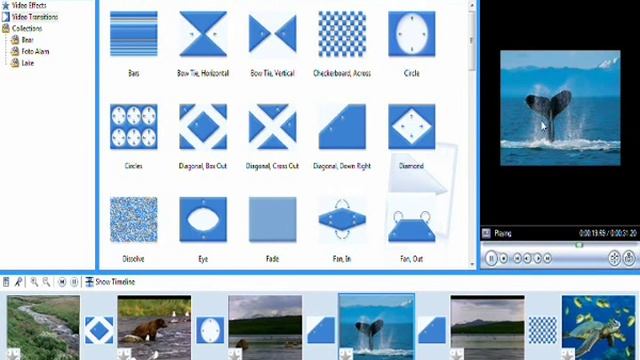640x360 pixels.
Task: Select the Diagonal, Cross Out transition
Action: [x=272, y=127]
